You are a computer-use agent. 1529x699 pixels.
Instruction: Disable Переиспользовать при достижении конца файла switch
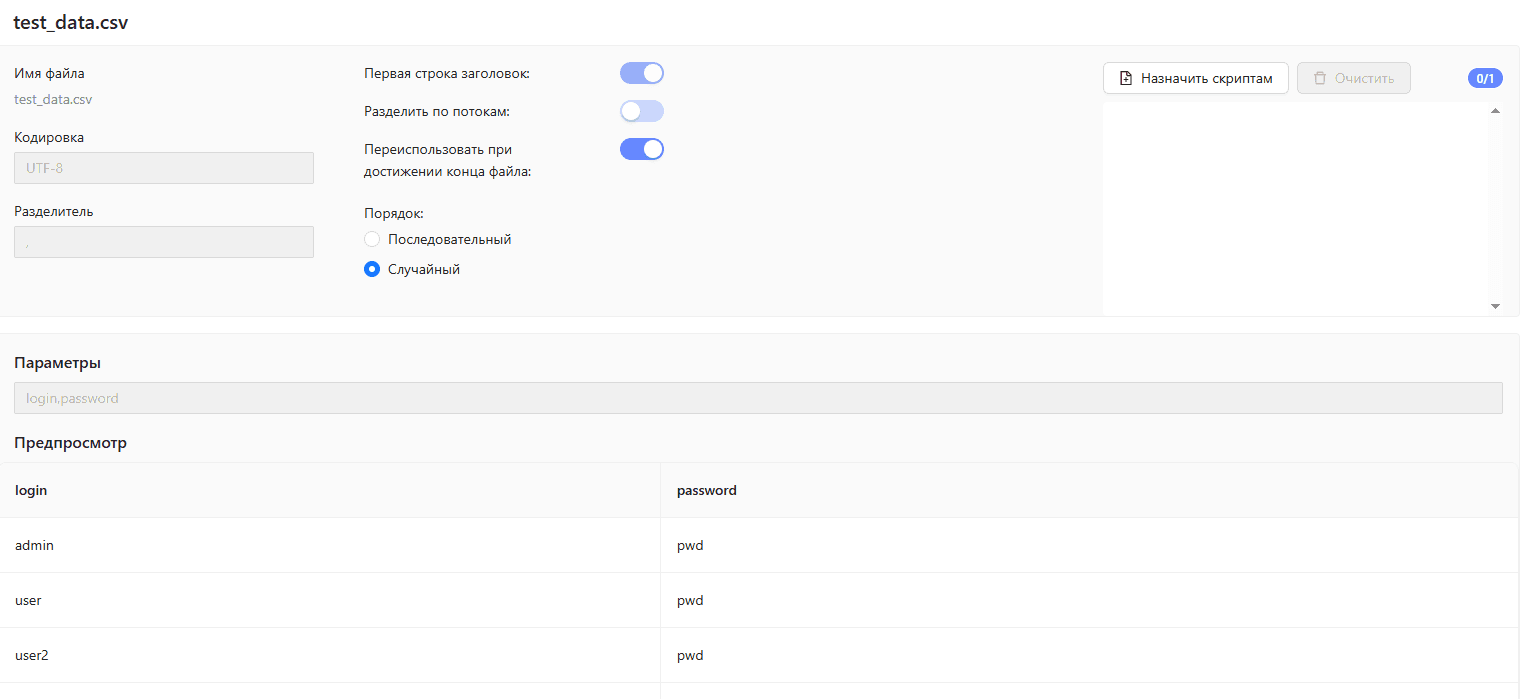642,149
